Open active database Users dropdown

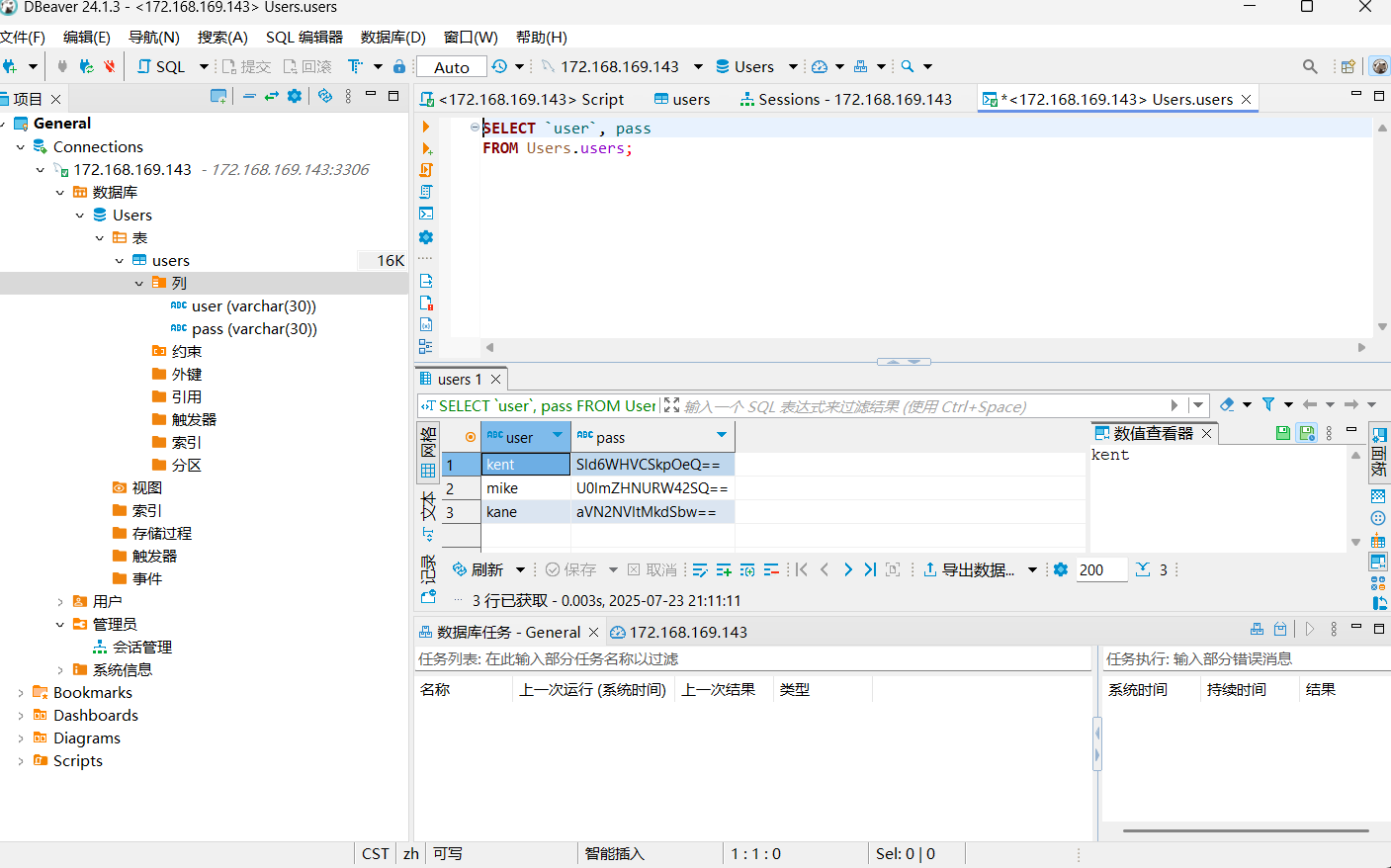pyautogui.click(x=793, y=66)
